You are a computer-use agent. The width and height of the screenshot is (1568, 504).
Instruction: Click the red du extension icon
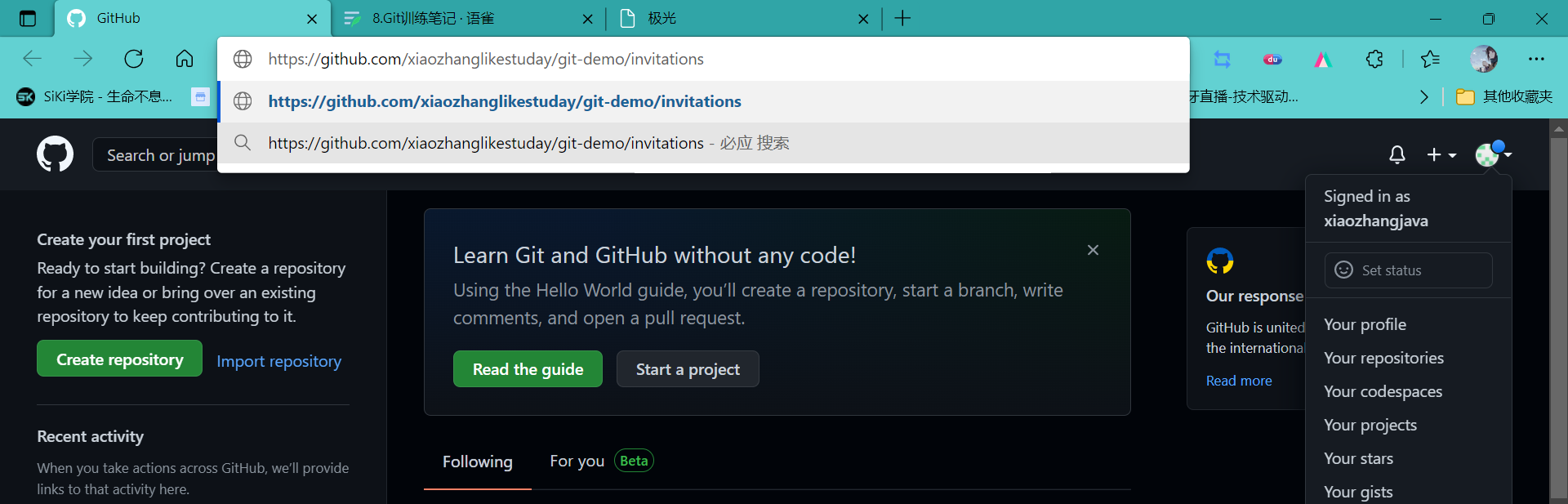point(1272,59)
